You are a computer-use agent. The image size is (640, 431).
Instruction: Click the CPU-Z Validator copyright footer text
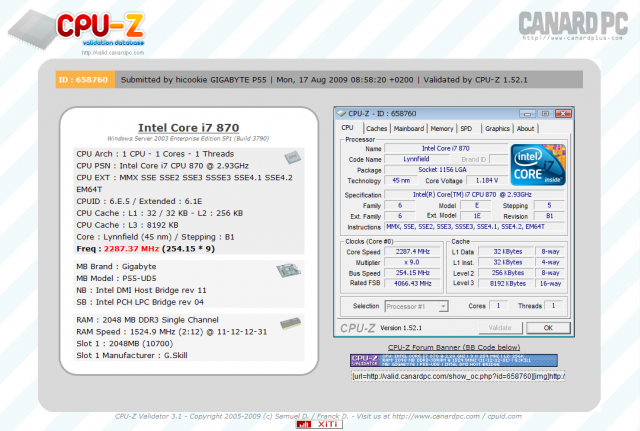click(318, 416)
